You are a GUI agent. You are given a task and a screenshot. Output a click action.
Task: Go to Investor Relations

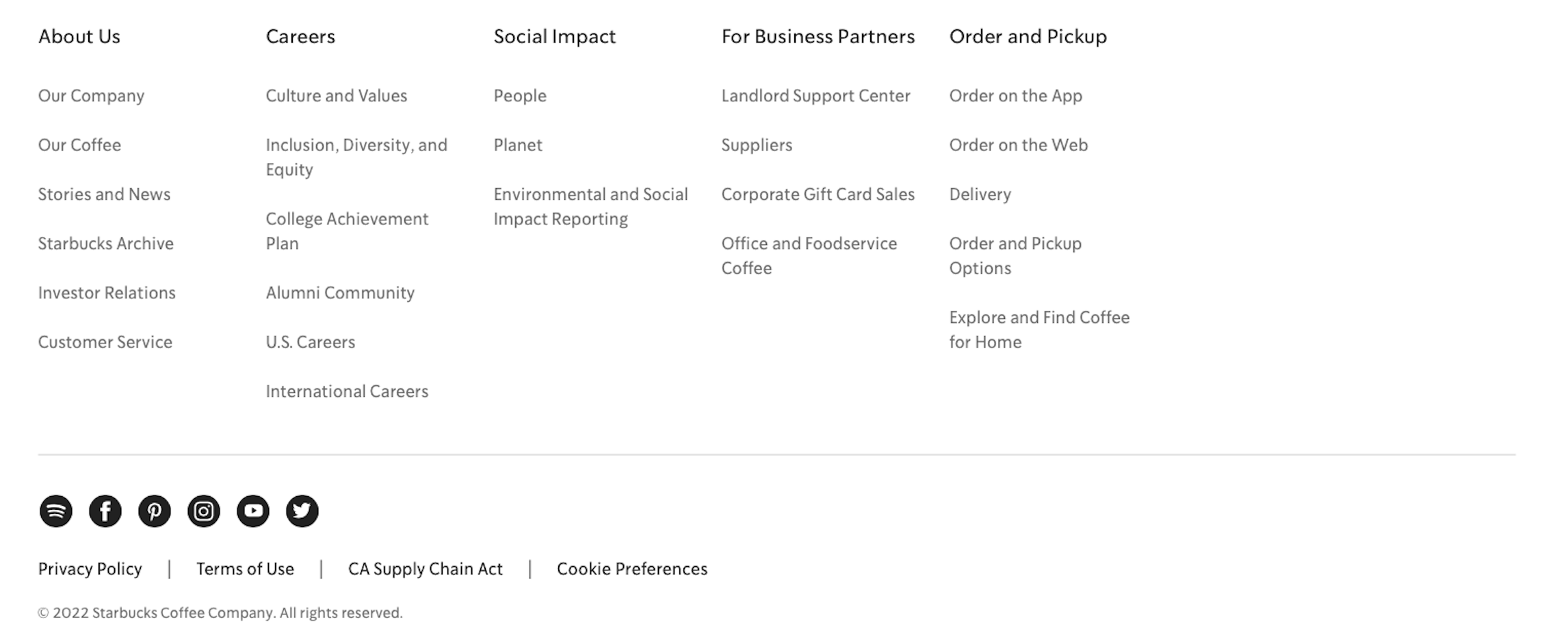(x=107, y=293)
